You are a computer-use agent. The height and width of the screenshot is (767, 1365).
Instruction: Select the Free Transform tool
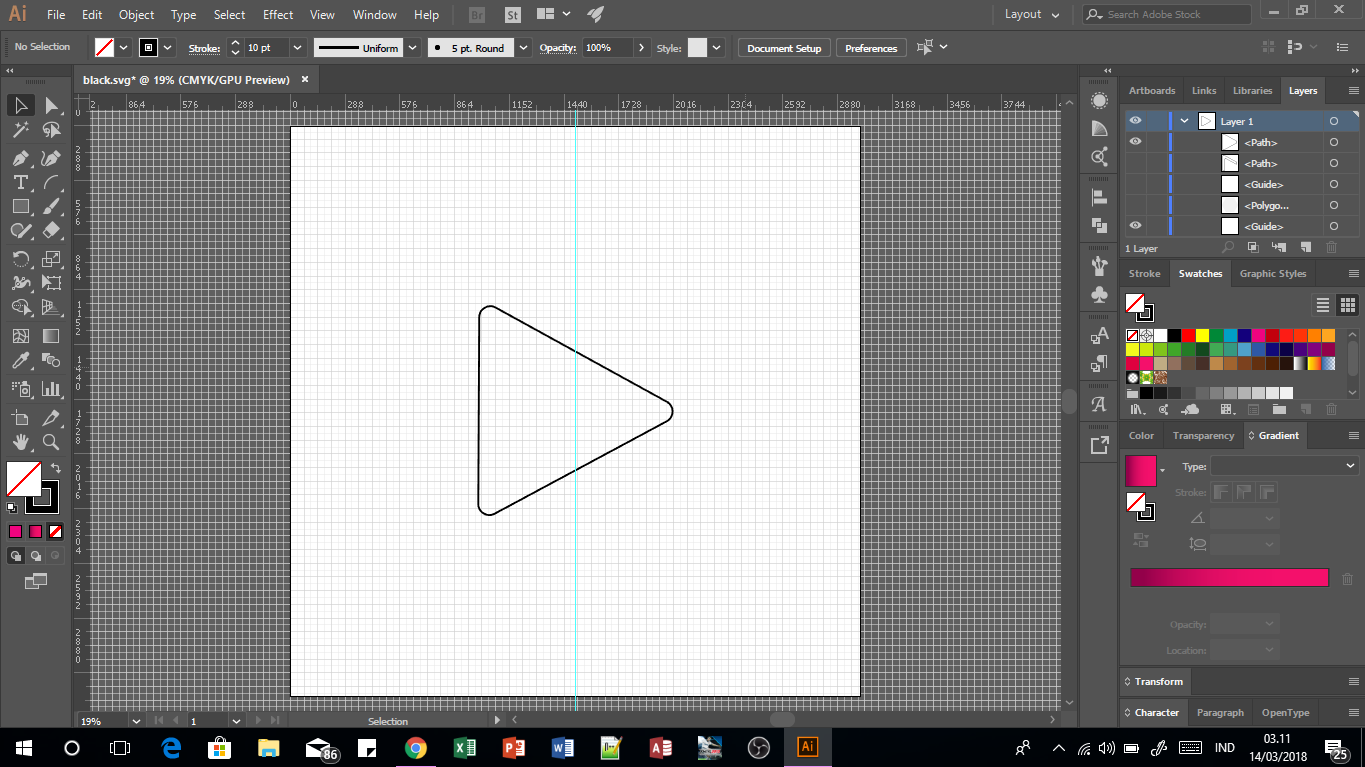(51, 283)
